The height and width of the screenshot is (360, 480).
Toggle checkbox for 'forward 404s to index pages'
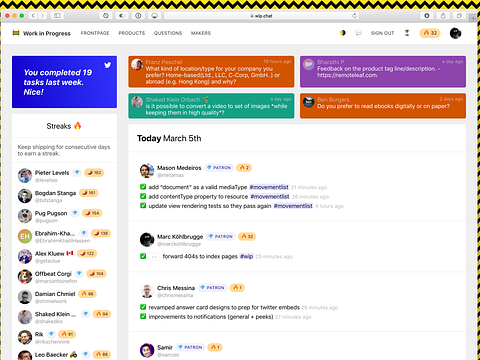(143, 256)
